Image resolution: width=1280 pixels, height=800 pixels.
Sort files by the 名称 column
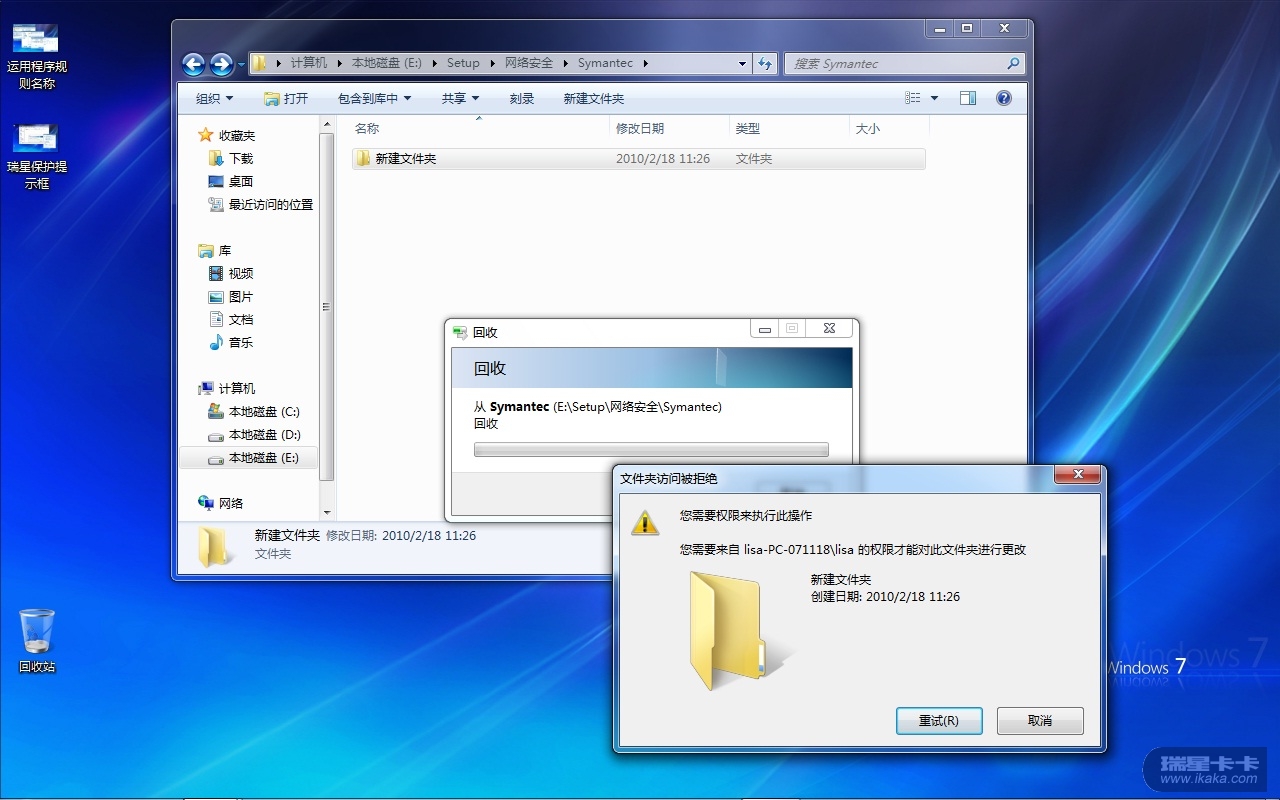click(x=478, y=128)
